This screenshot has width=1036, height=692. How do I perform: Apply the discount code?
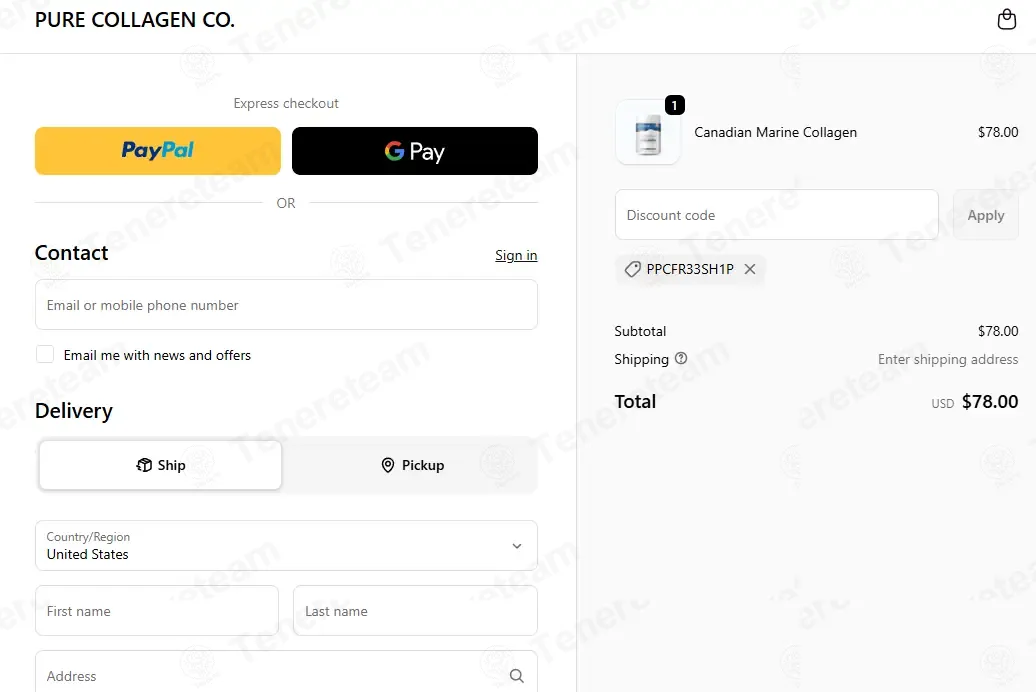[x=986, y=215]
